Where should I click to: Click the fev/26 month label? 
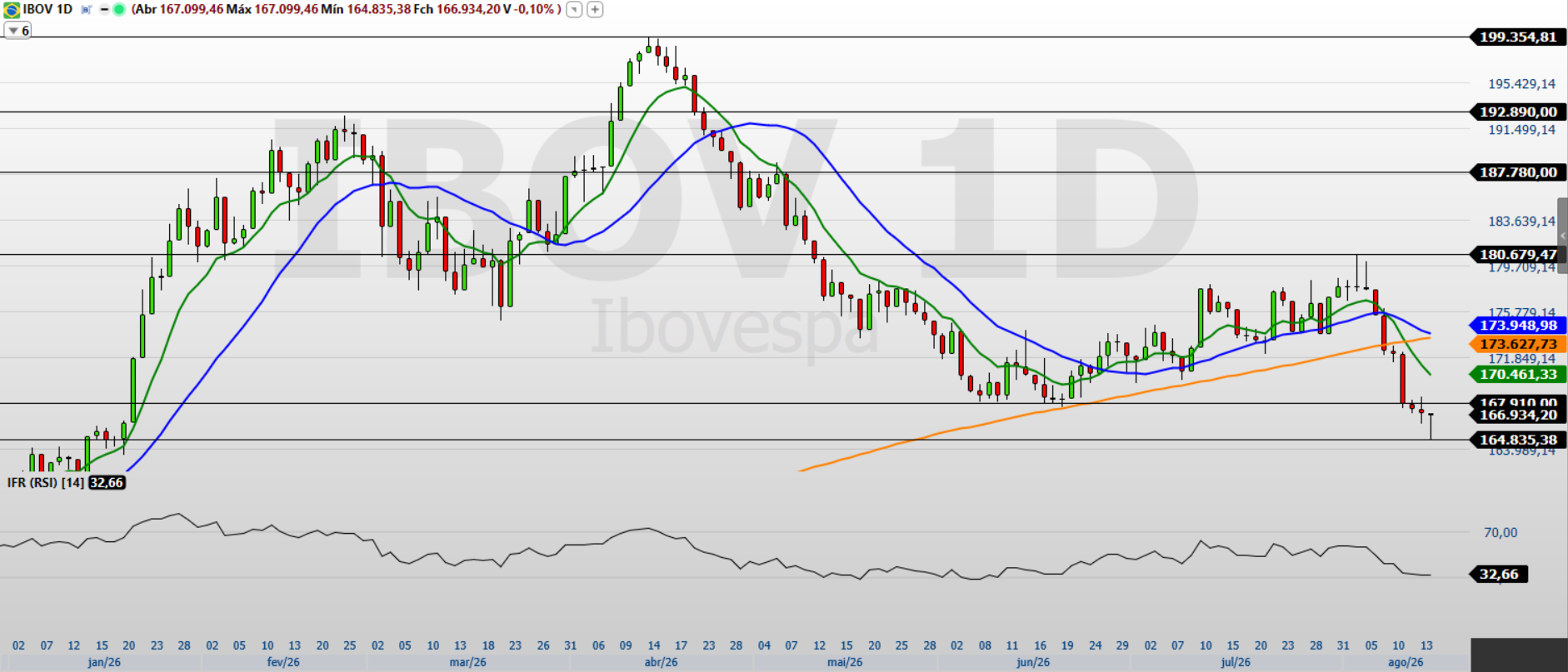click(x=283, y=663)
